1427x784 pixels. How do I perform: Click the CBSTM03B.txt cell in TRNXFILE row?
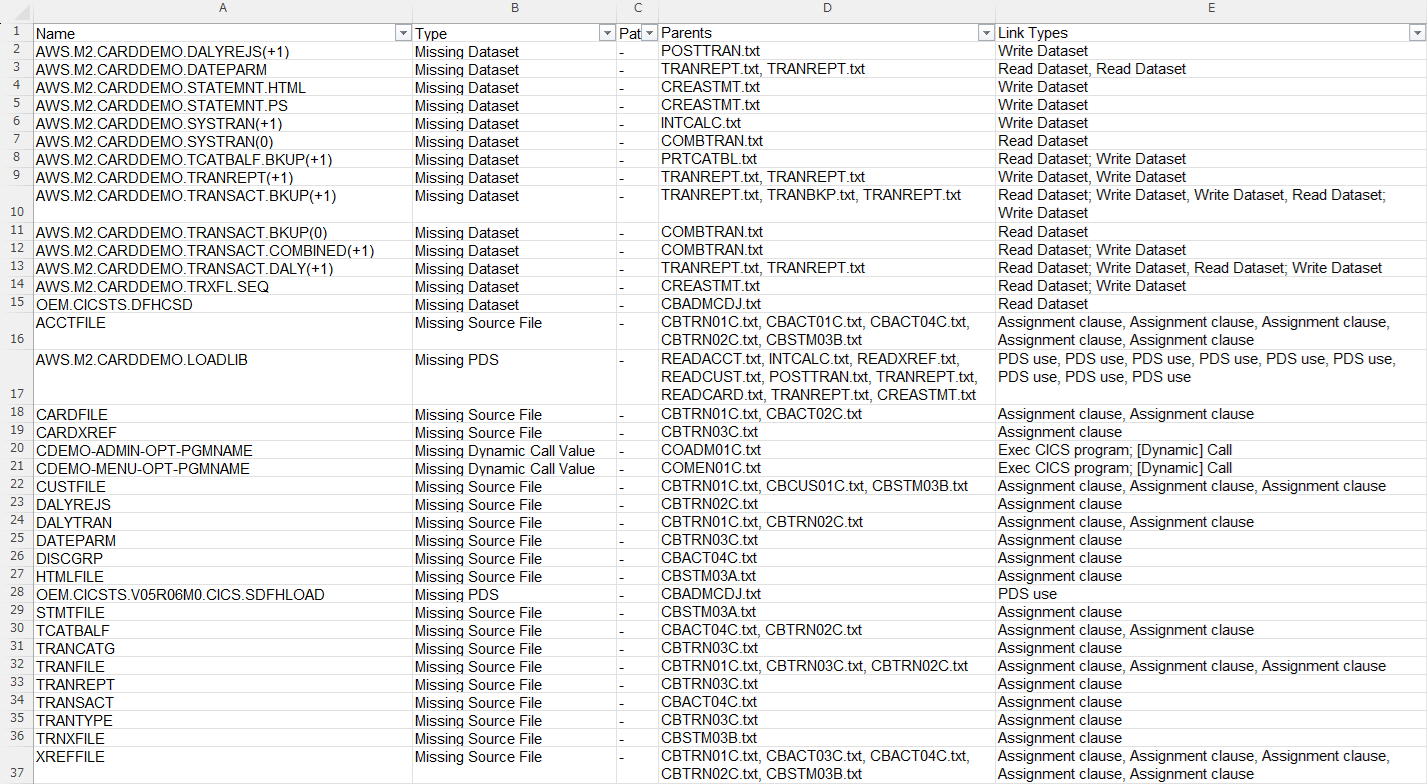click(x=827, y=738)
